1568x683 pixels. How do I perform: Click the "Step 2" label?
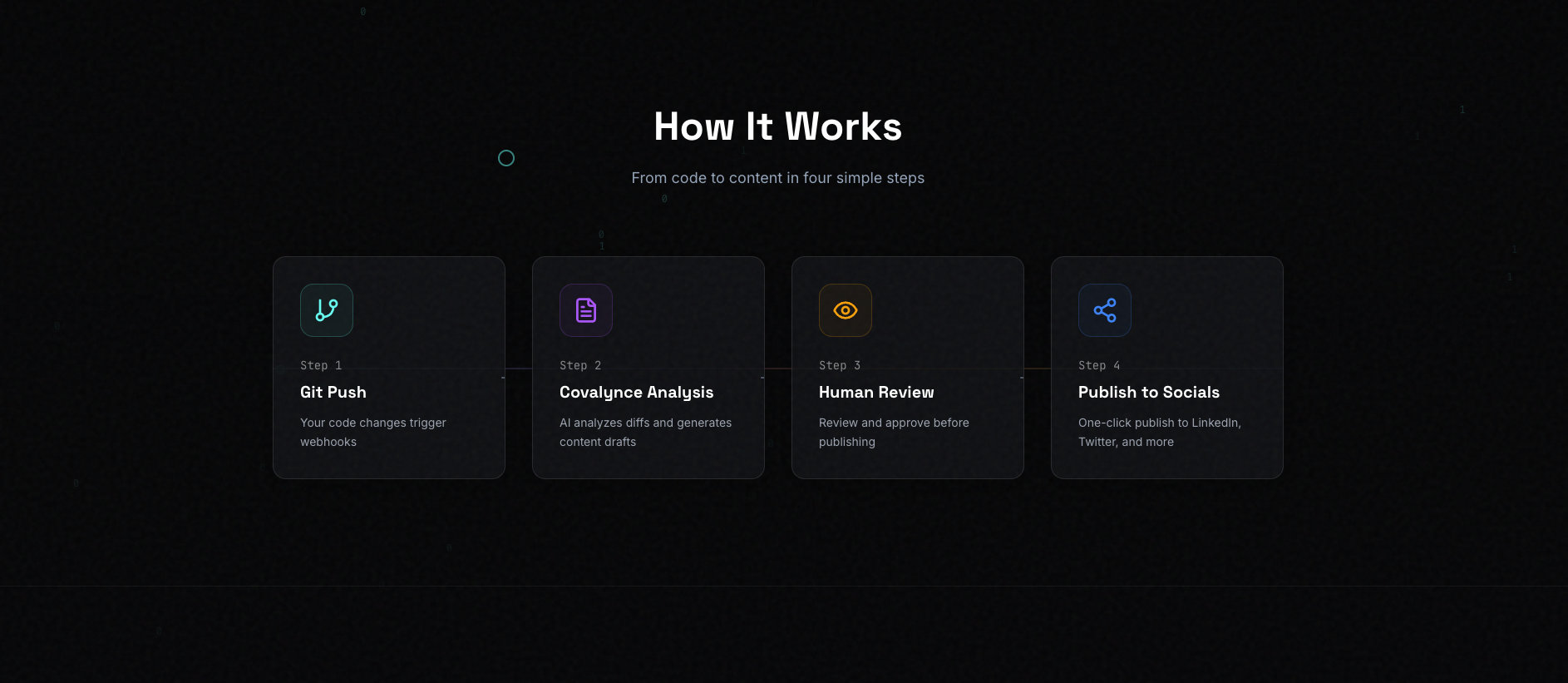[x=580, y=365]
